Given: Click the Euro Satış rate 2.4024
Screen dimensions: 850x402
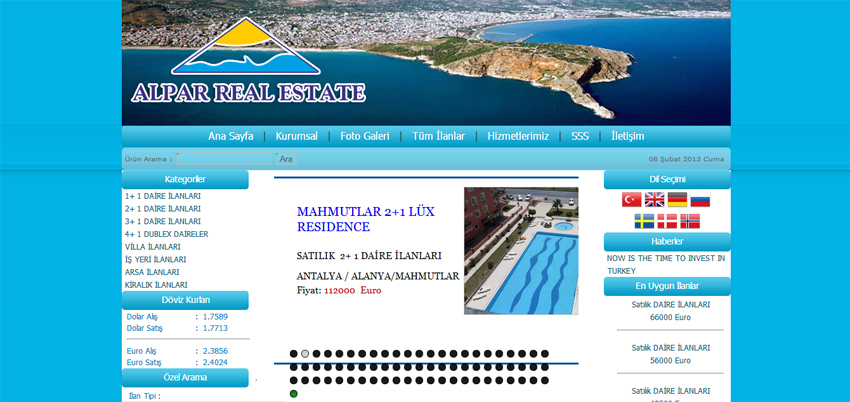Looking at the screenshot, I should pos(215,362).
